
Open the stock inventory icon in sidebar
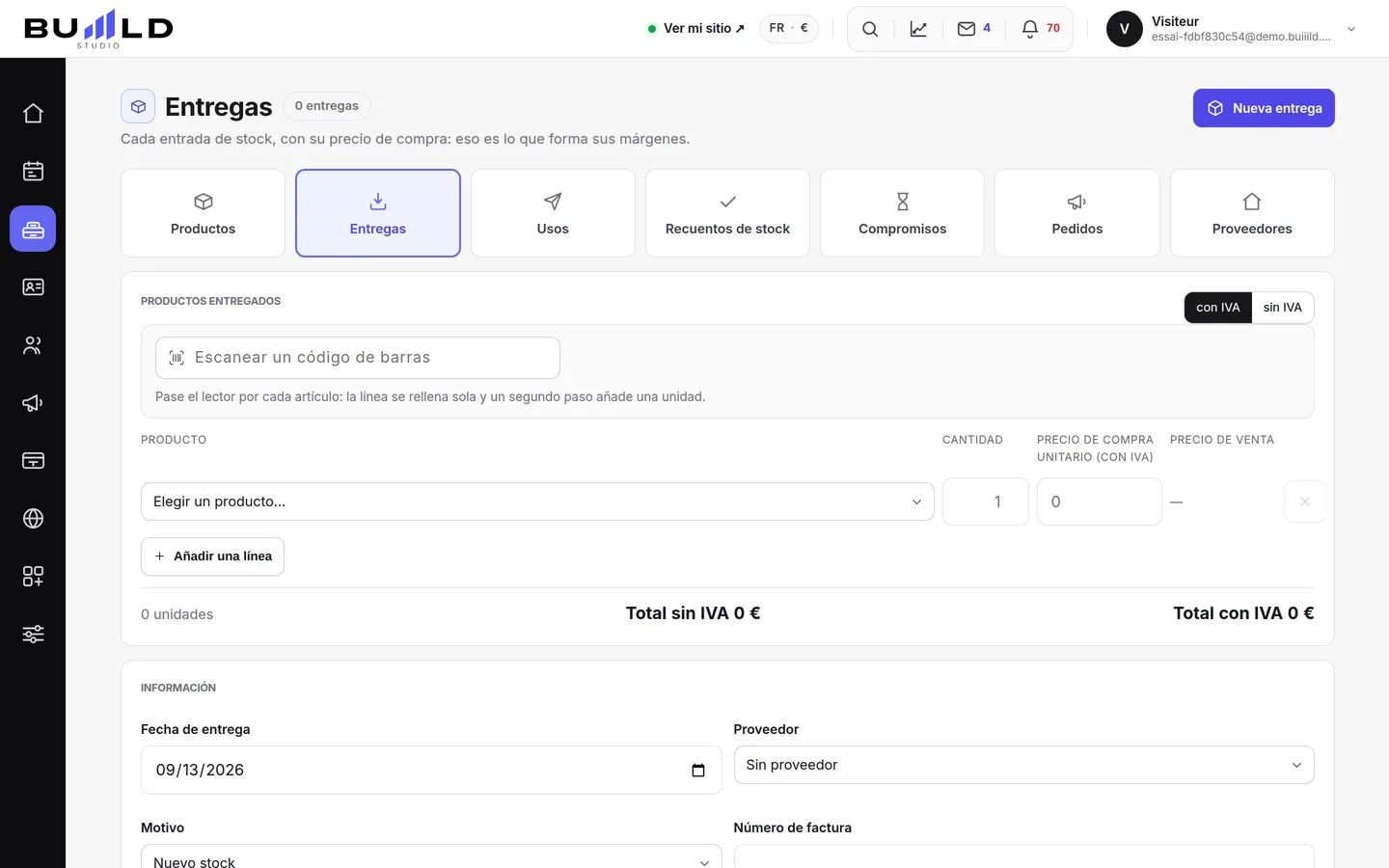point(33,229)
